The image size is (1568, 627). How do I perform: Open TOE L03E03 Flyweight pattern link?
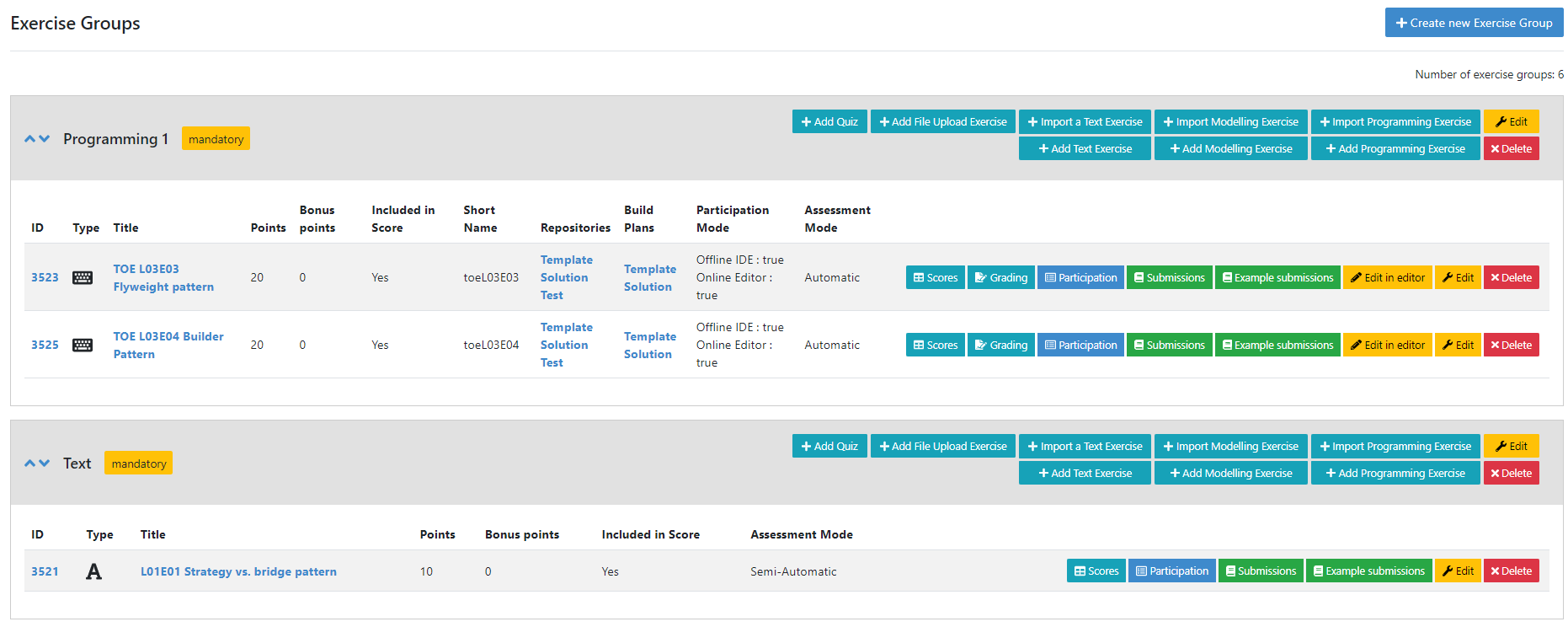pyautogui.click(x=163, y=278)
